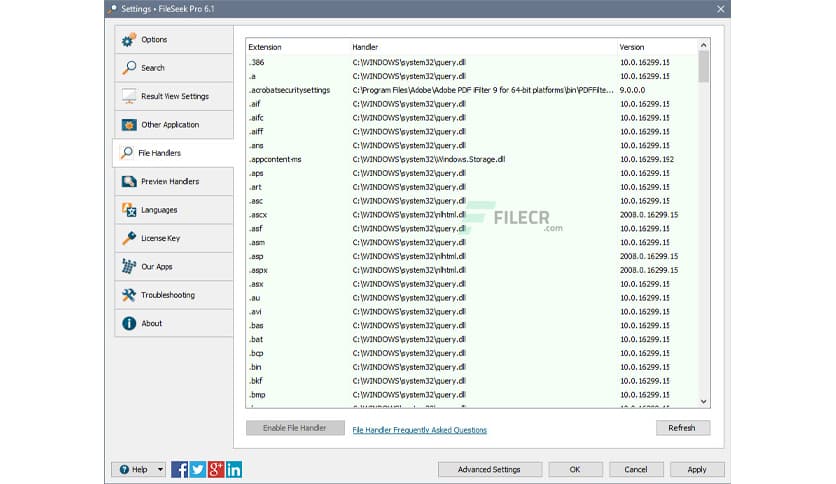Open File Handler Frequently Asked Questions link
836x484 pixels.
[x=420, y=430]
